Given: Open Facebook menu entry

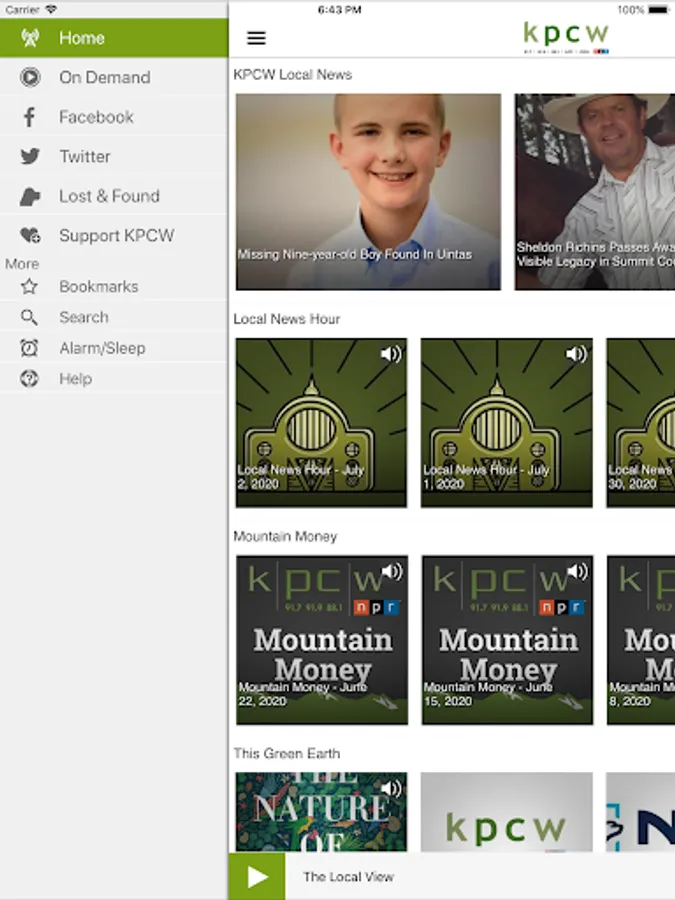Looking at the screenshot, I should pyautogui.click(x=114, y=117).
